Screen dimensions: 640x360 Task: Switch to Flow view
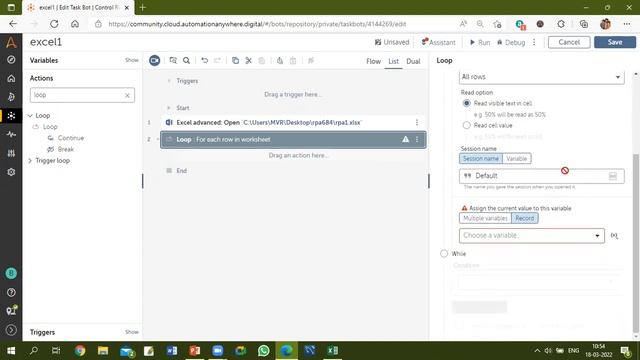(373, 61)
